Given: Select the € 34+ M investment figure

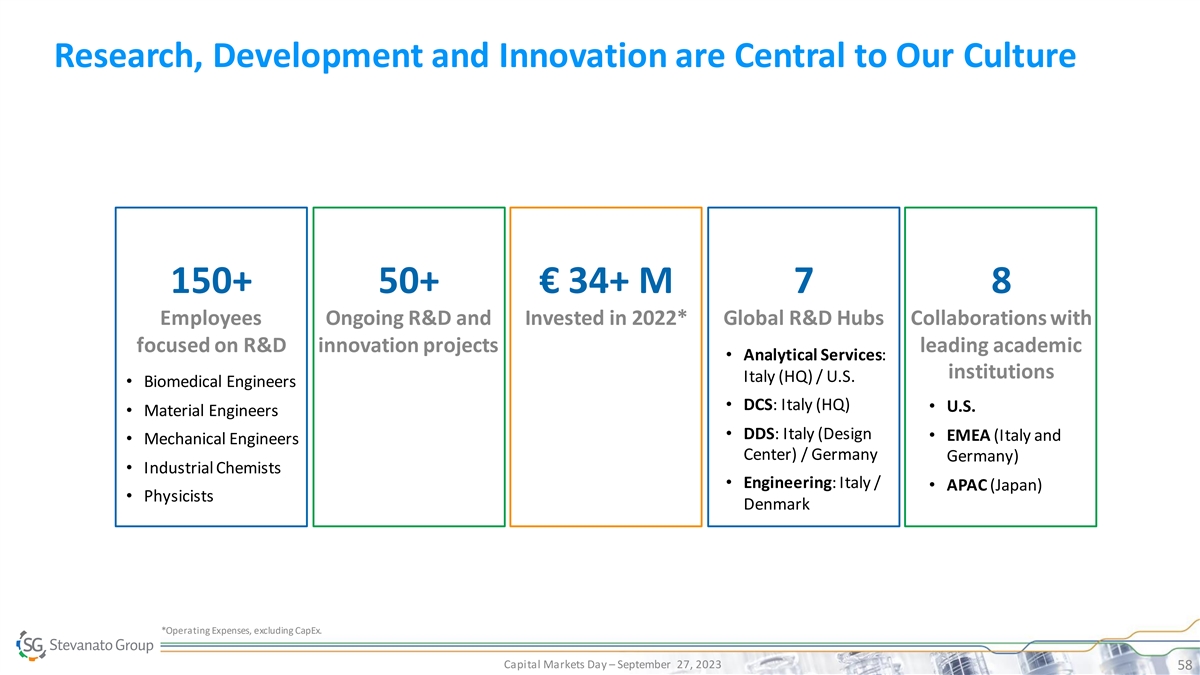Looking at the screenshot, I should point(605,282).
